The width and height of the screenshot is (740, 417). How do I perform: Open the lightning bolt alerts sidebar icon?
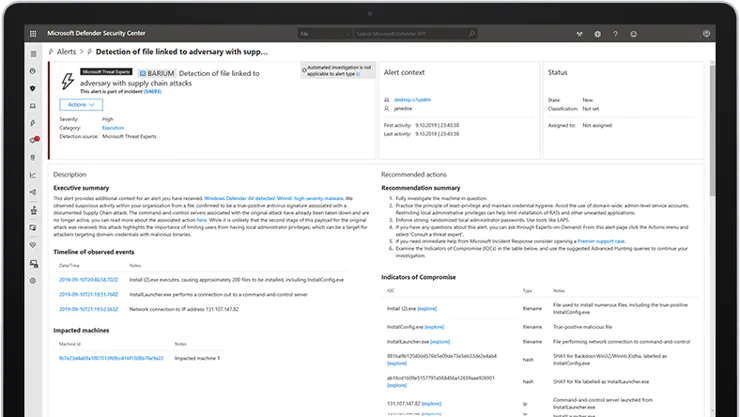coord(33,123)
